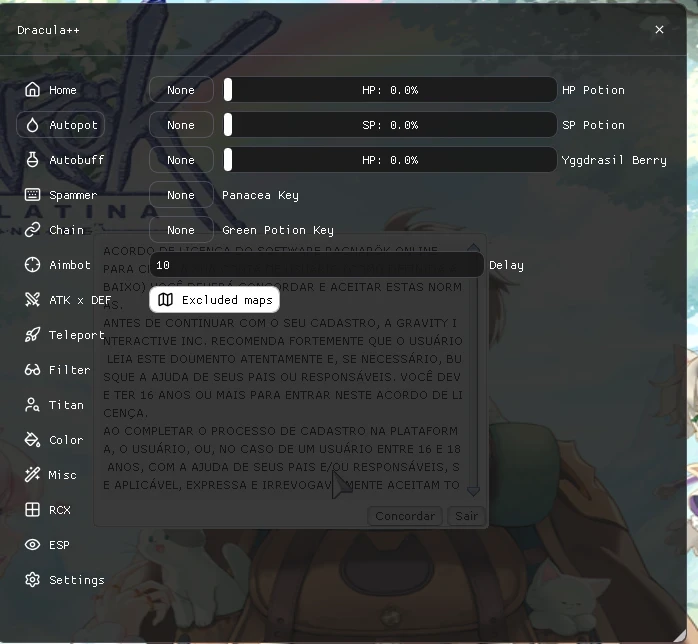The width and height of the screenshot is (698, 644).
Task: Click the Aimbot crosshair icon
Action: (32, 265)
